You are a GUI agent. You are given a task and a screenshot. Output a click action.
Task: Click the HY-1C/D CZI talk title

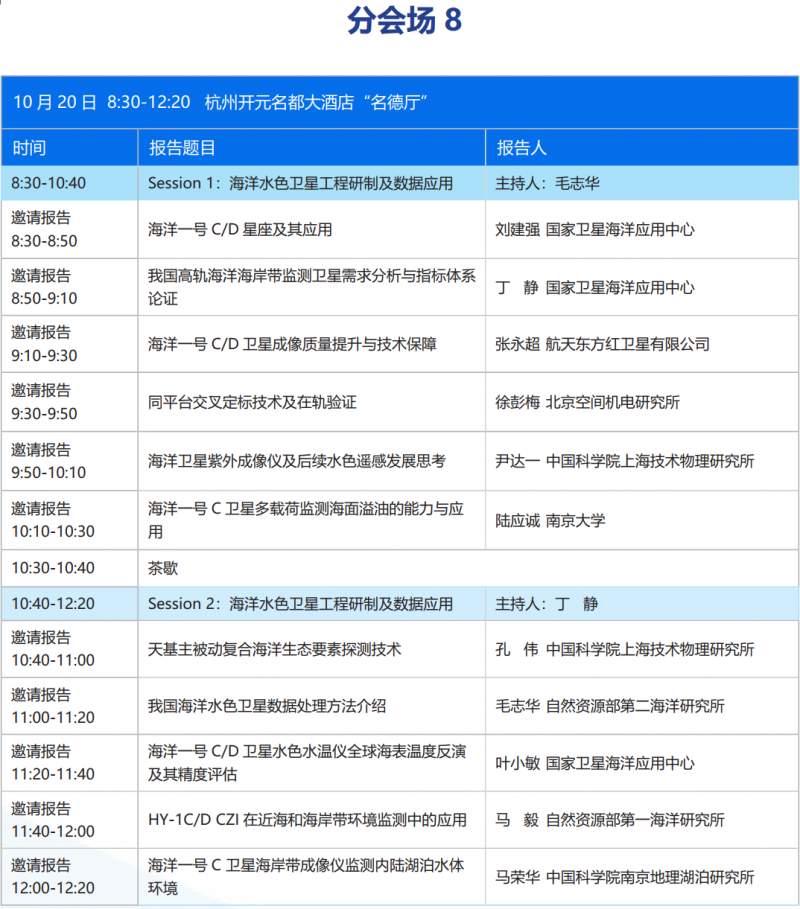click(x=307, y=820)
